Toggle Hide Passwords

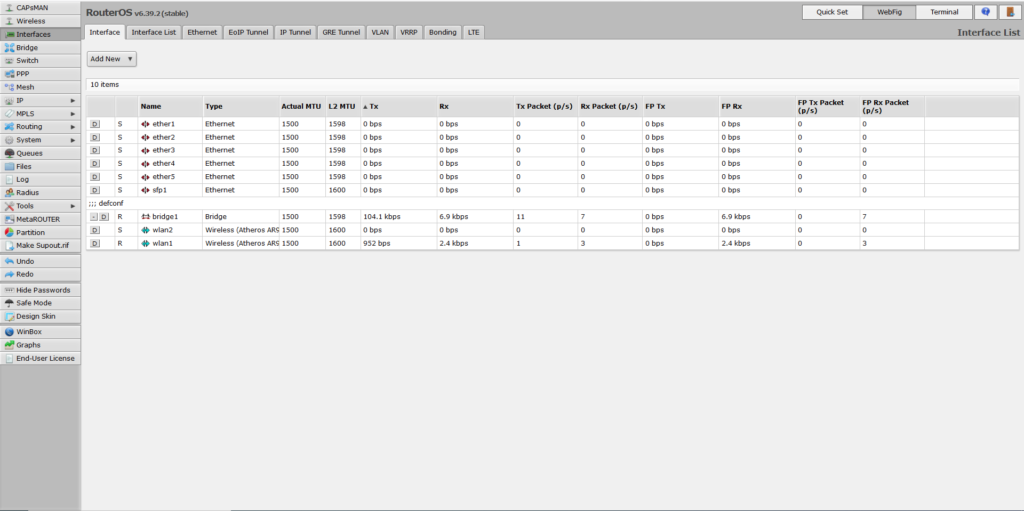(x=40, y=290)
